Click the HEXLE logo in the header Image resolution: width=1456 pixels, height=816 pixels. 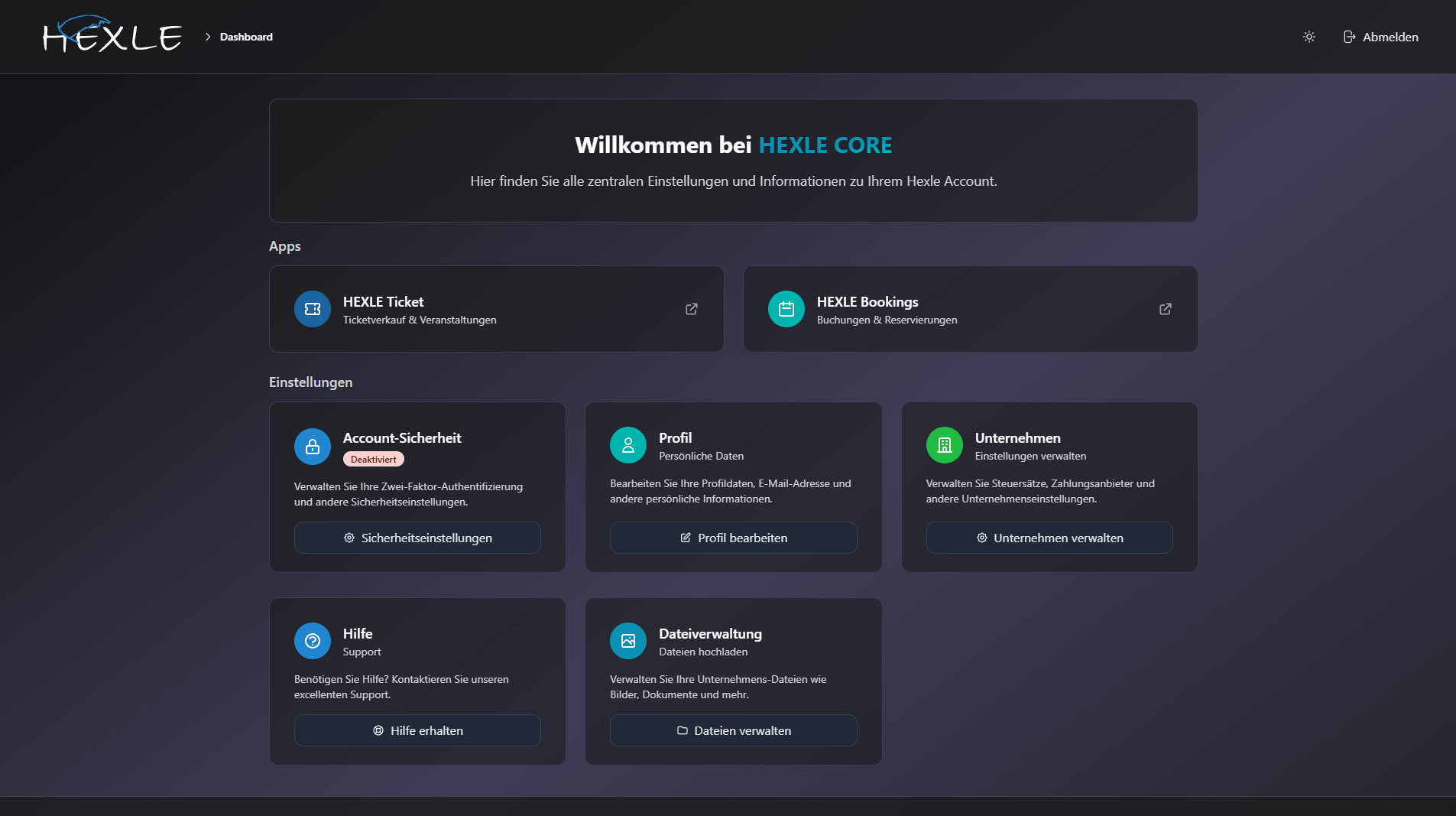coord(112,35)
